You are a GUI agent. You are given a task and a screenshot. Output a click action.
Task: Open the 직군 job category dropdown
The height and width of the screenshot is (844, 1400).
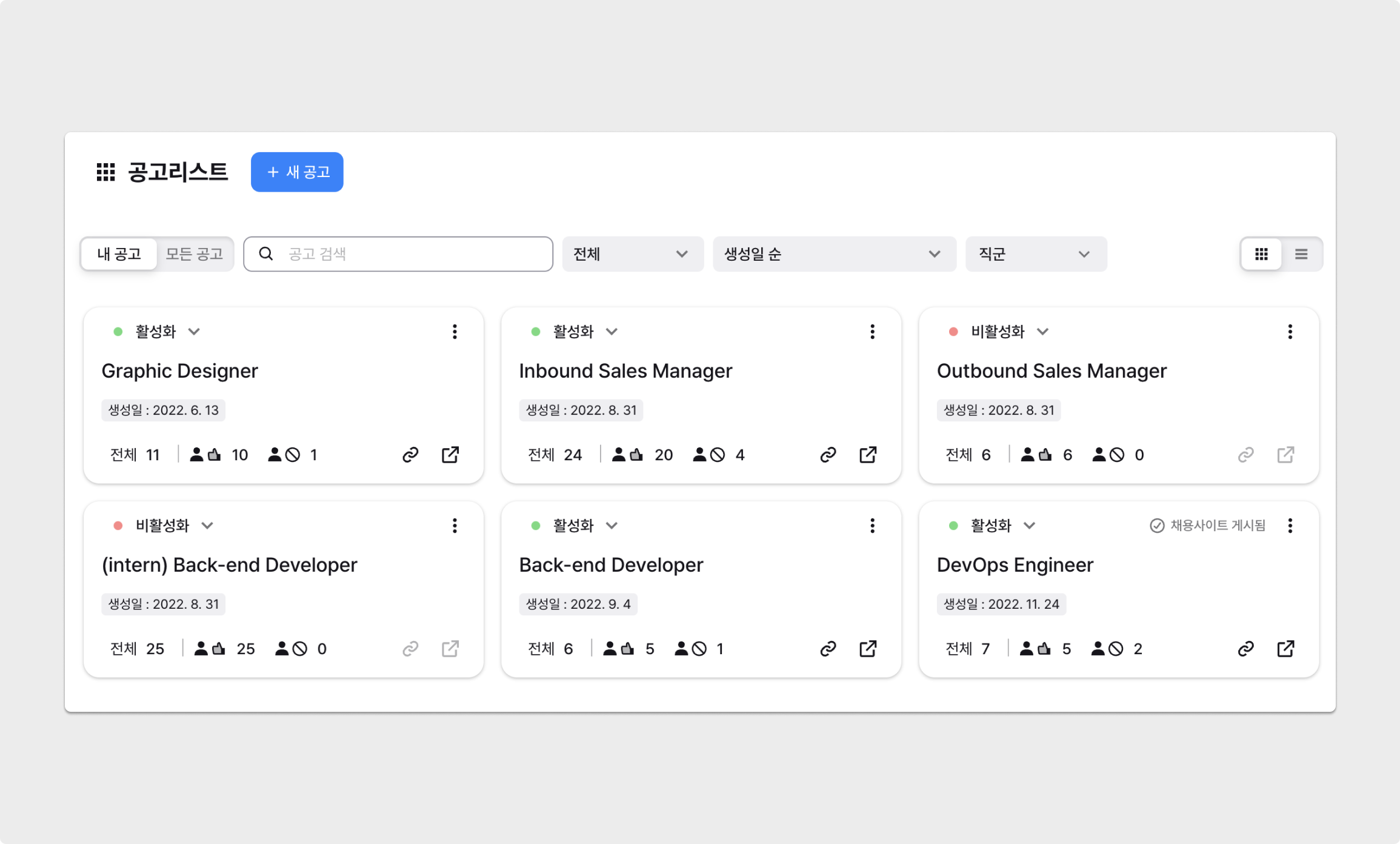(1036, 254)
